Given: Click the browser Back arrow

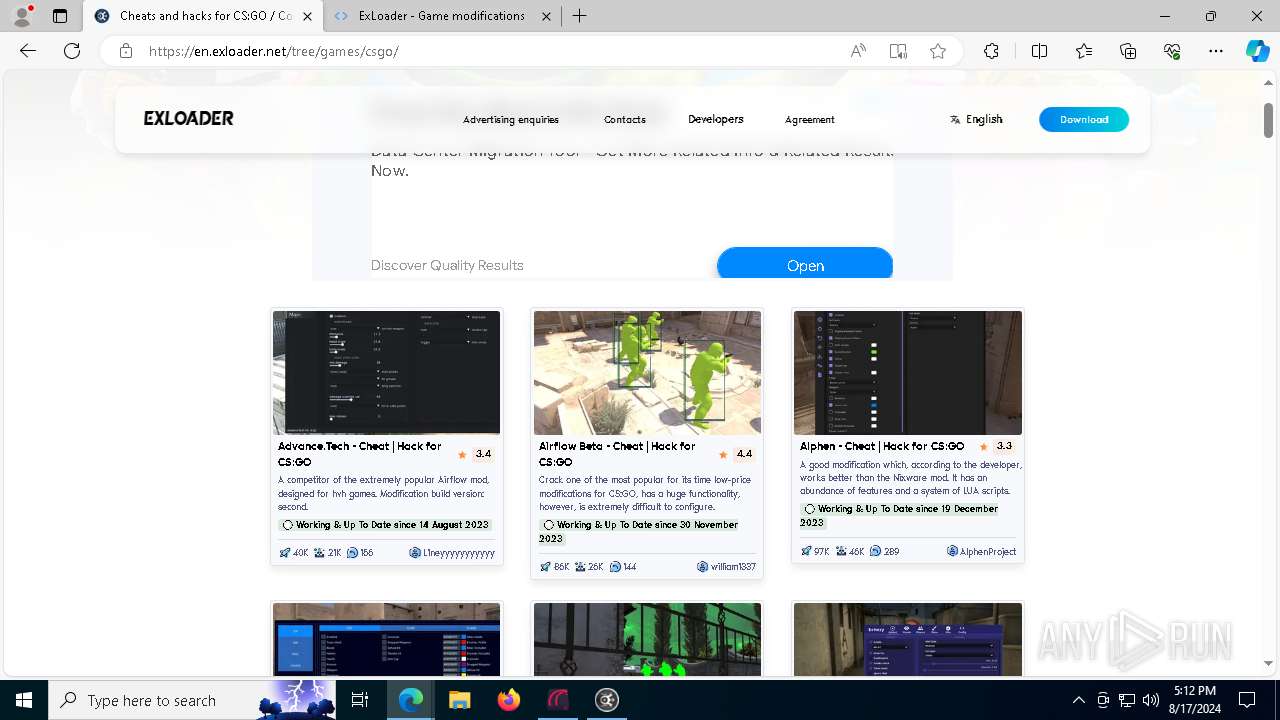Looking at the screenshot, I should tap(28, 51).
